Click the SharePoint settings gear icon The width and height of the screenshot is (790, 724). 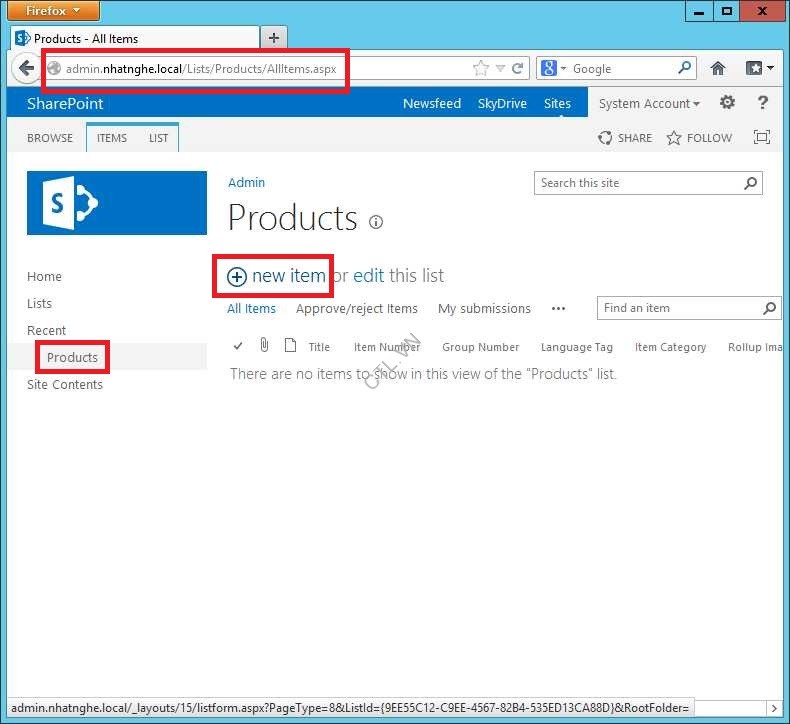pos(727,103)
